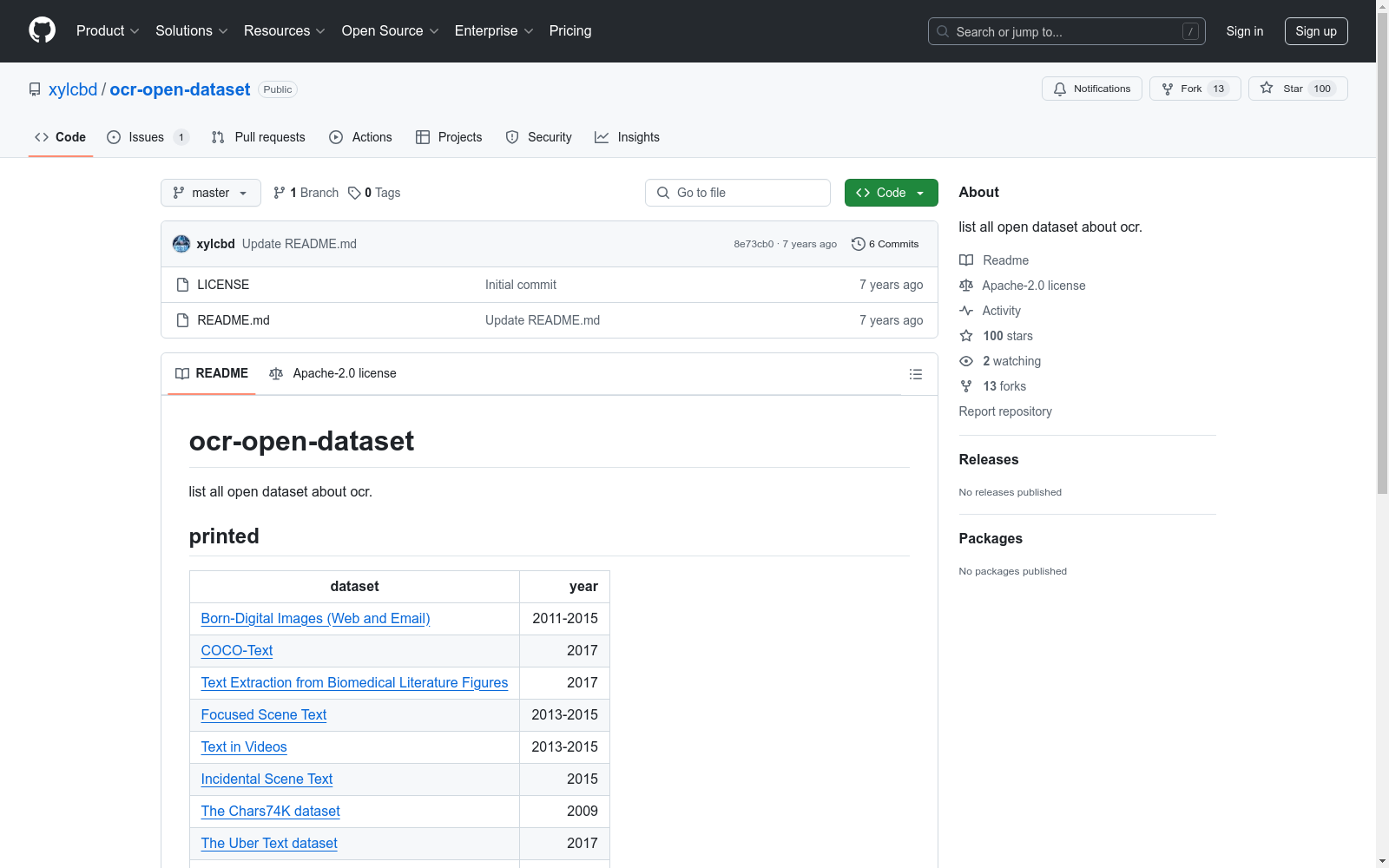Expand the Resources menu
Screen dimensions: 1389x868
tap(285, 31)
